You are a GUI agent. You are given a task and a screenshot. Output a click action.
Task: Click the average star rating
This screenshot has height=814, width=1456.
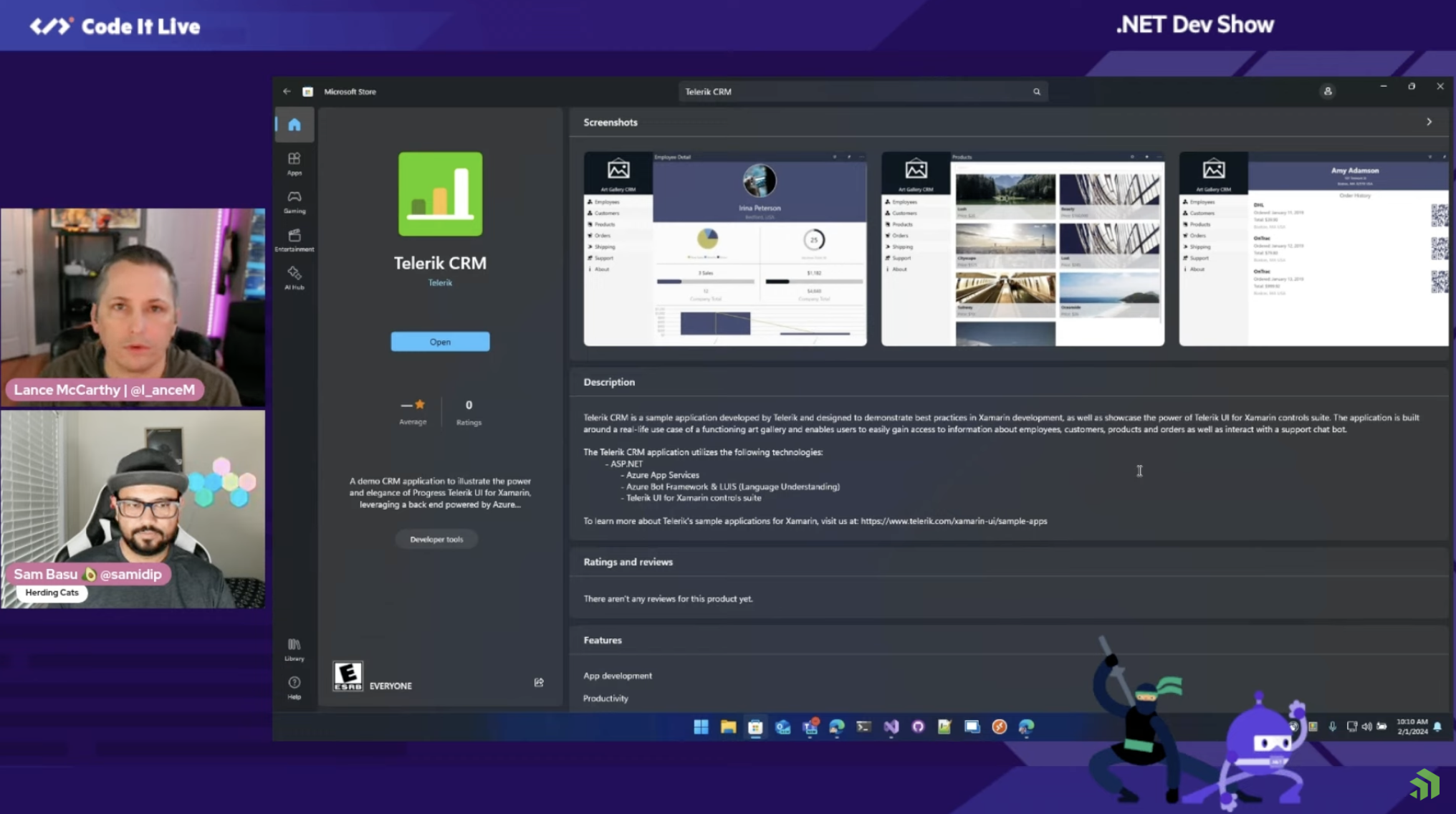(413, 412)
